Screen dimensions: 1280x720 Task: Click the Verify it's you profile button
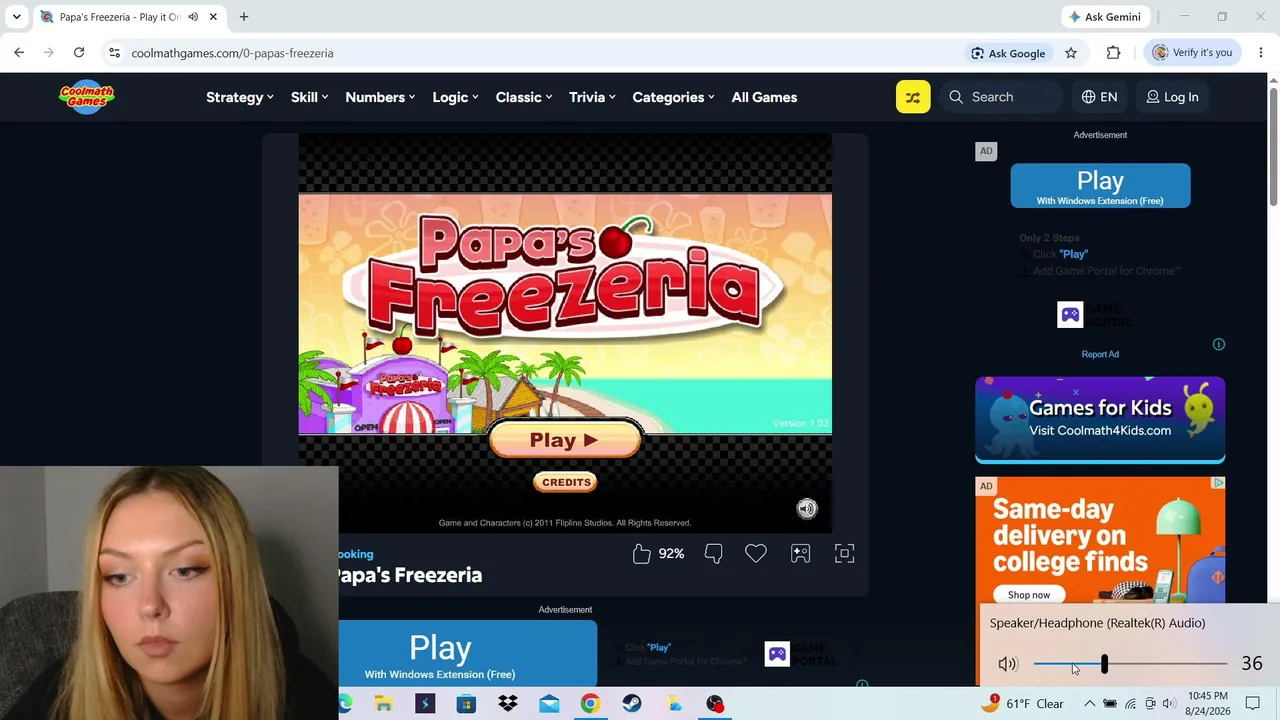tap(1192, 53)
